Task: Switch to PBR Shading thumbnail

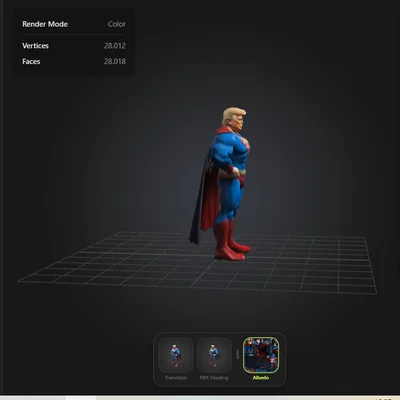Action: (214, 355)
